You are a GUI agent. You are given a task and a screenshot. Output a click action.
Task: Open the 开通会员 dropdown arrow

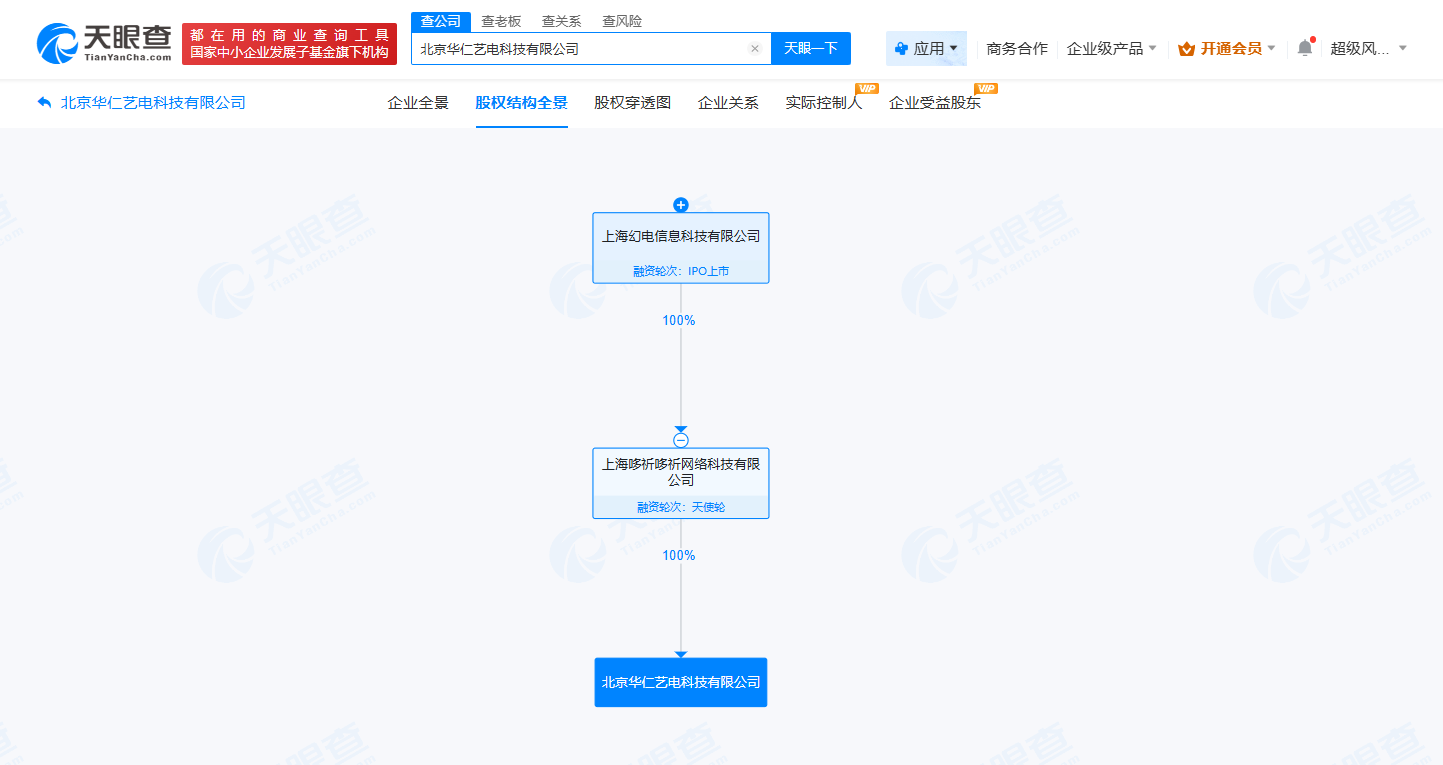pyautogui.click(x=1270, y=47)
